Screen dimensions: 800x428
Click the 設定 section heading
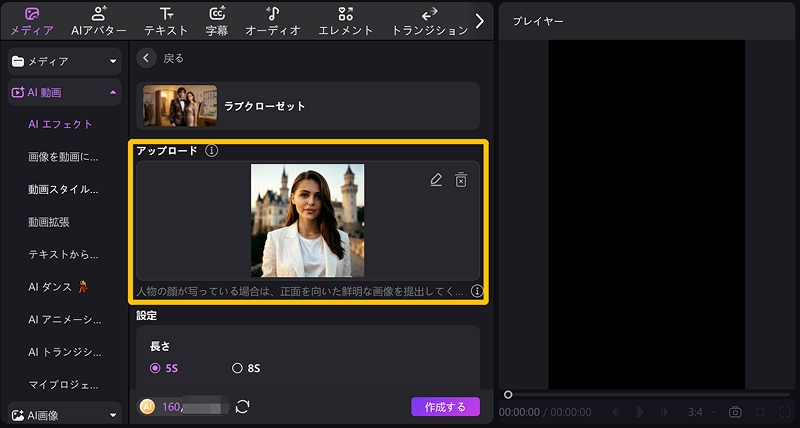click(147, 316)
